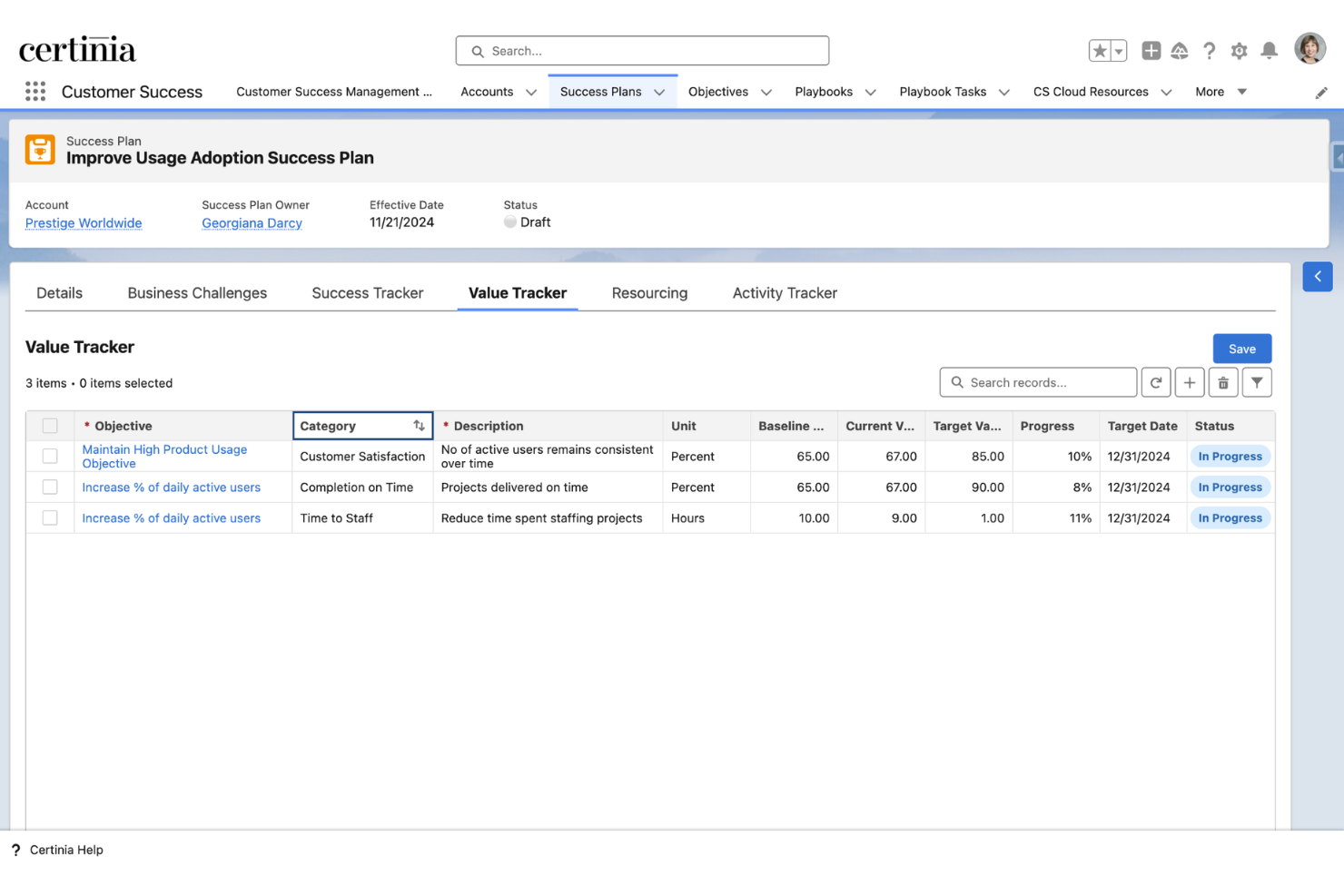Open the filter funnel icon
The height and width of the screenshot is (896, 1344).
(1256, 383)
